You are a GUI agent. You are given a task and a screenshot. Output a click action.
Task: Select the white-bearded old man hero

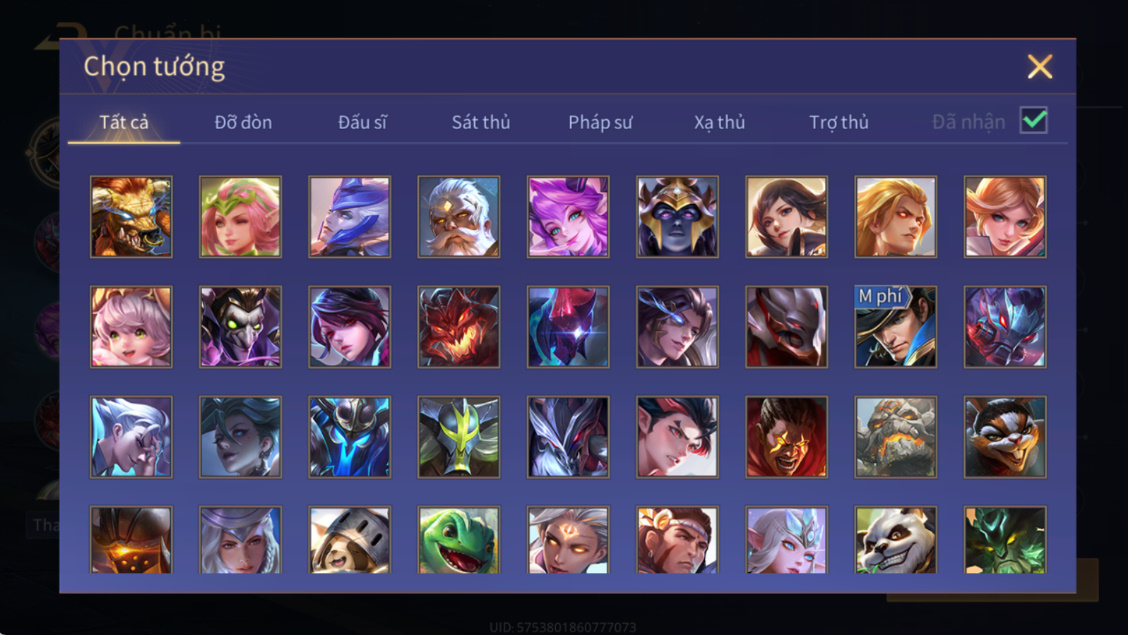(x=459, y=216)
